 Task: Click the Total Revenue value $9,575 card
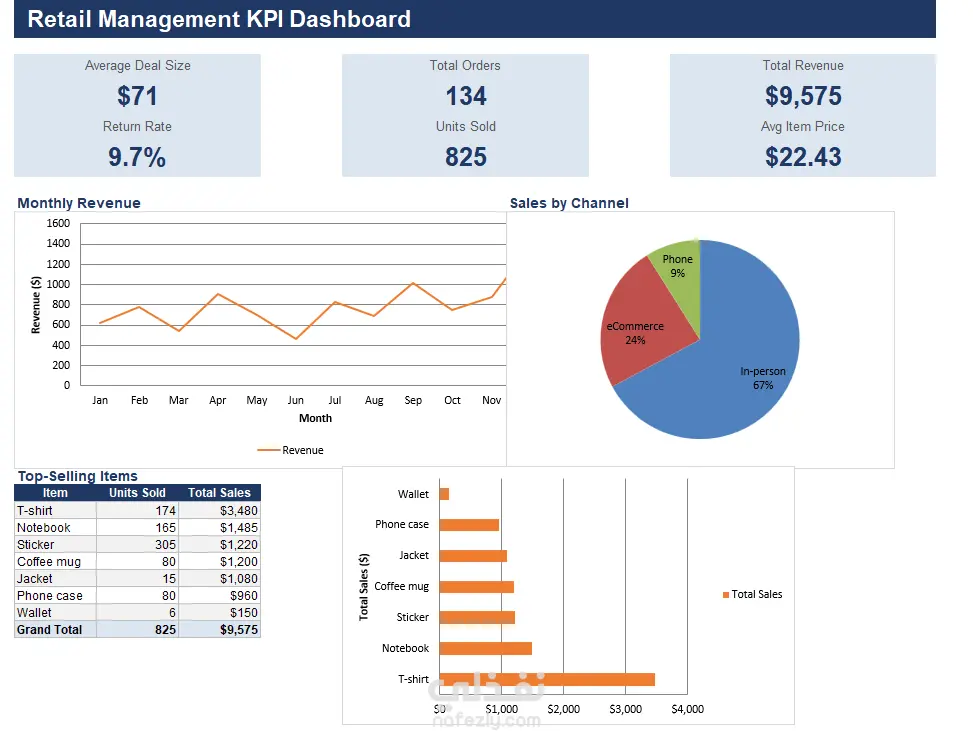pyautogui.click(x=803, y=96)
